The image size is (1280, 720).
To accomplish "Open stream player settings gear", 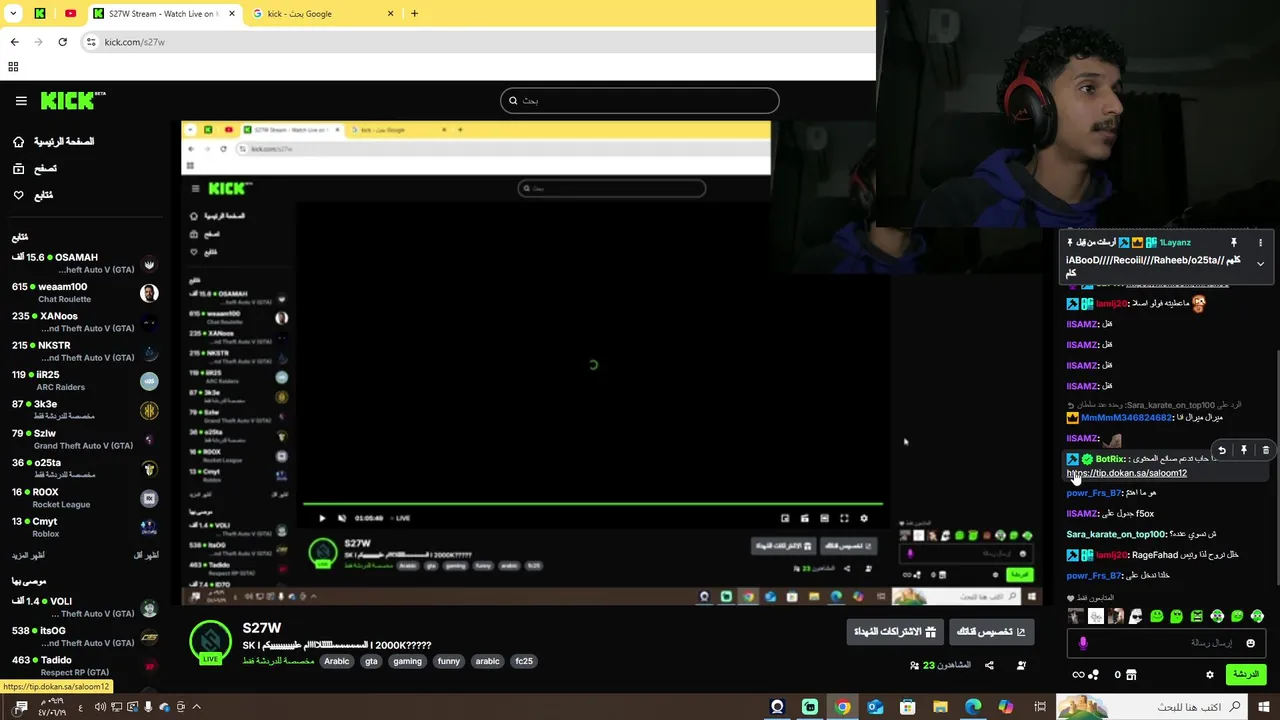I will coord(864,518).
